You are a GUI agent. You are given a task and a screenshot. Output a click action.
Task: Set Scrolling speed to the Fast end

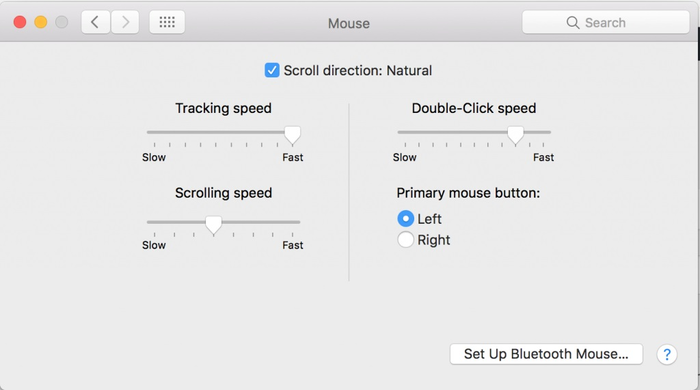(292, 222)
